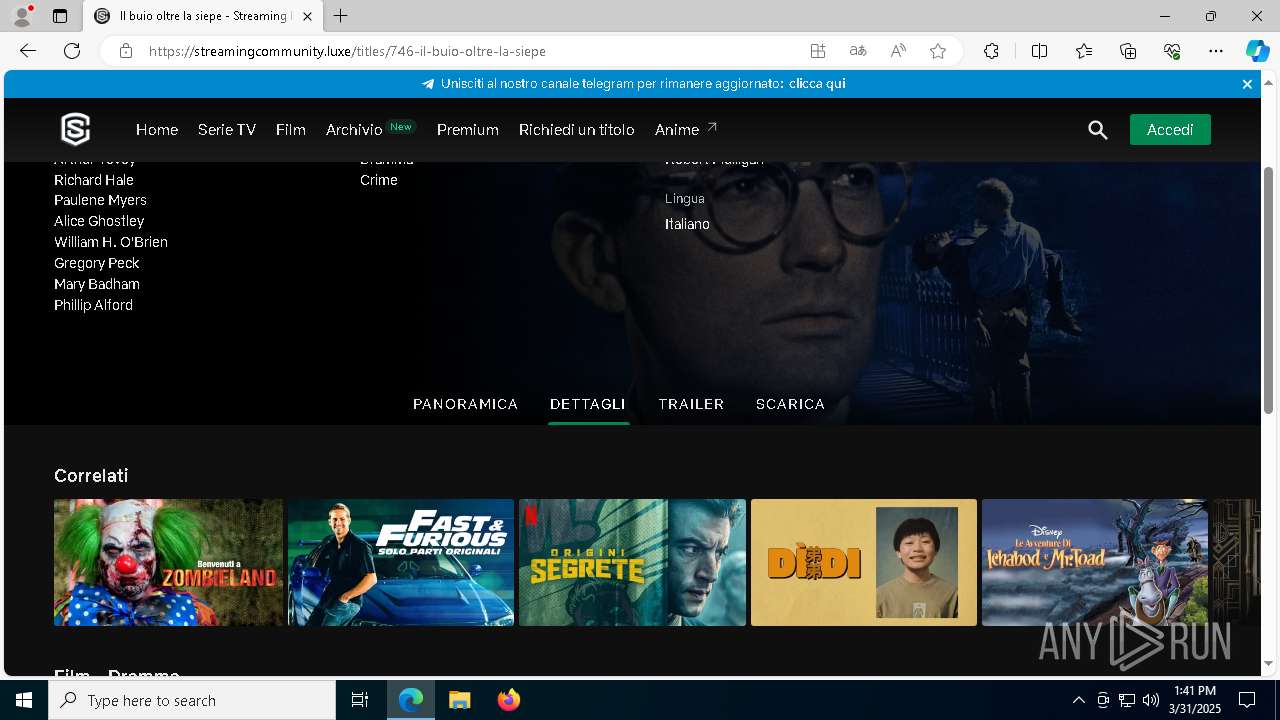Open the Edge profile avatar

(22, 16)
